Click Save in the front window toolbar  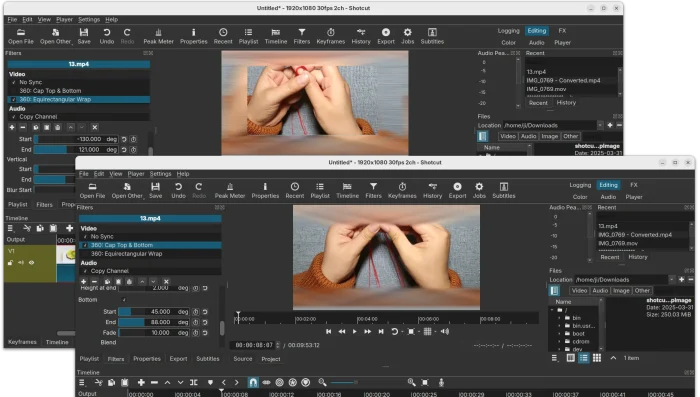click(155, 191)
